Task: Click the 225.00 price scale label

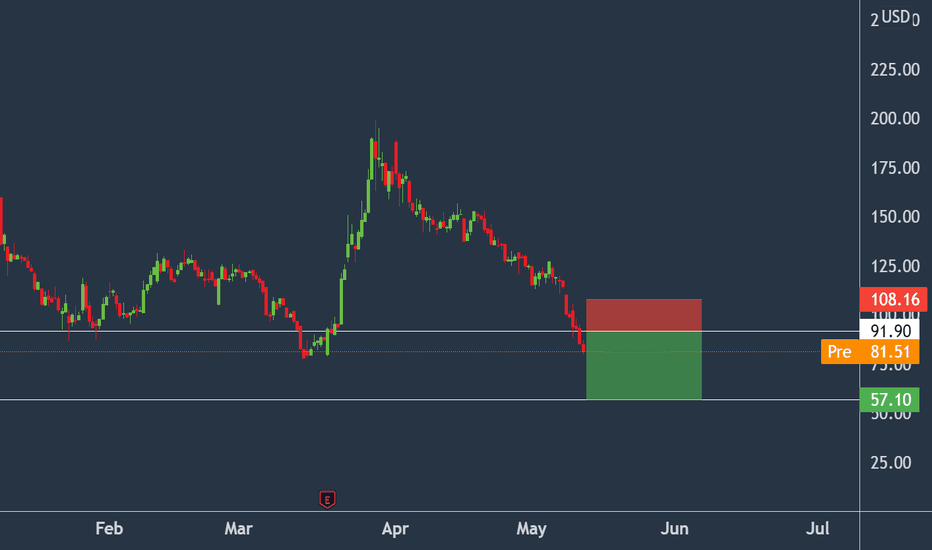Action: coord(895,70)
